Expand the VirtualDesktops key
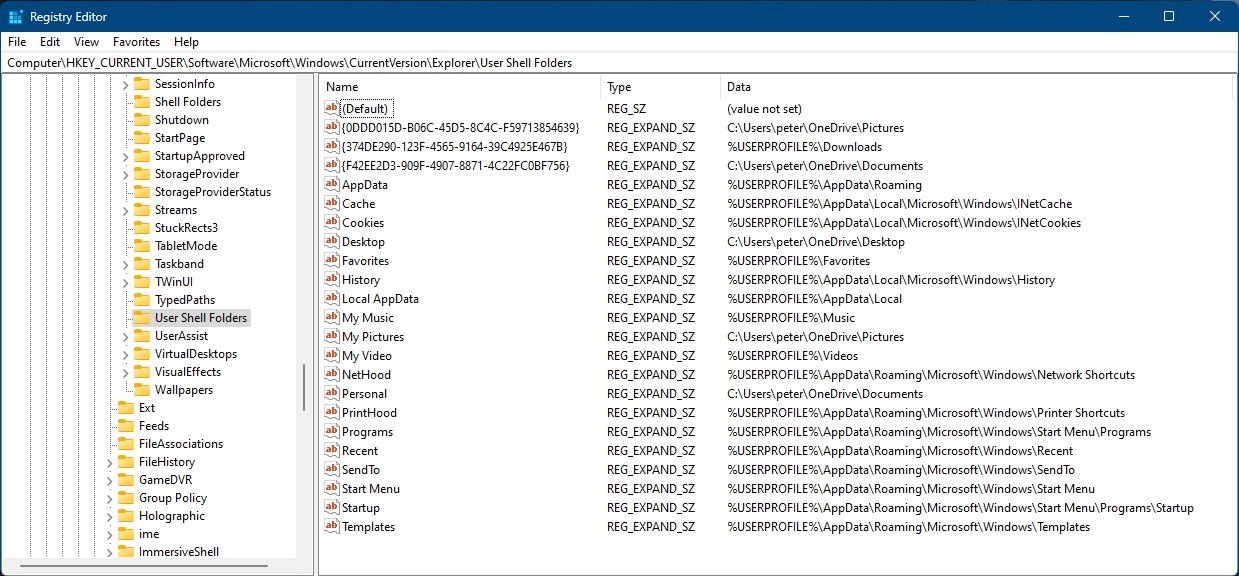This screenshot has height=576, width=1239. coord(125,354)
